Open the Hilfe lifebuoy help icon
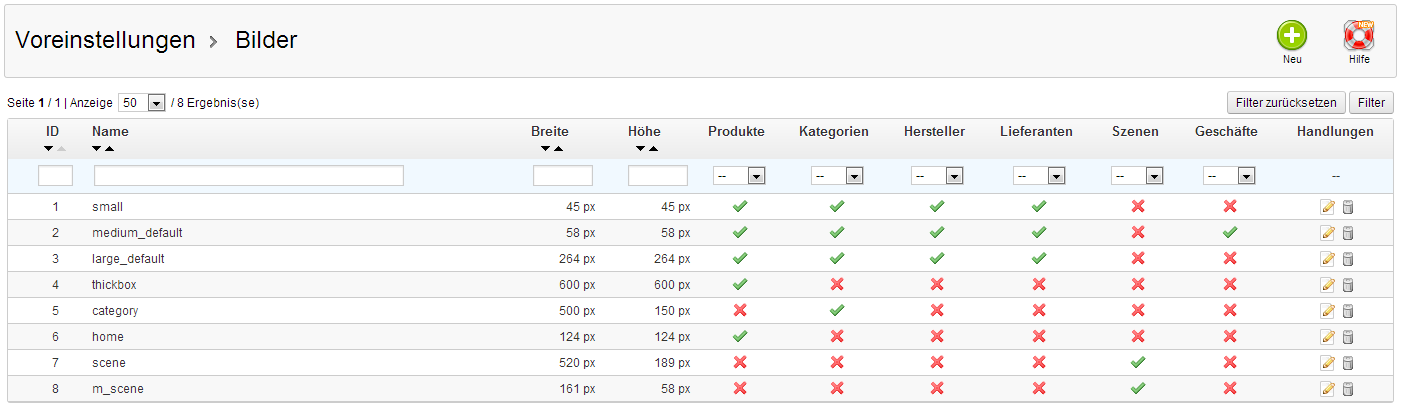1404x407 pixels. coord(1358,36)
